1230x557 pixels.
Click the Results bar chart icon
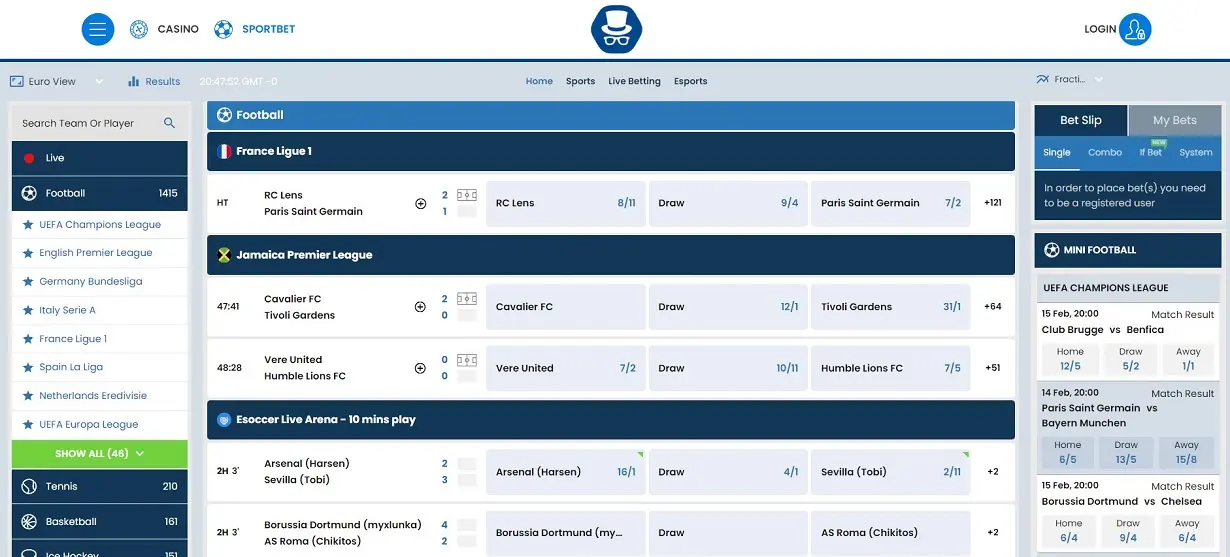point(133,82)
